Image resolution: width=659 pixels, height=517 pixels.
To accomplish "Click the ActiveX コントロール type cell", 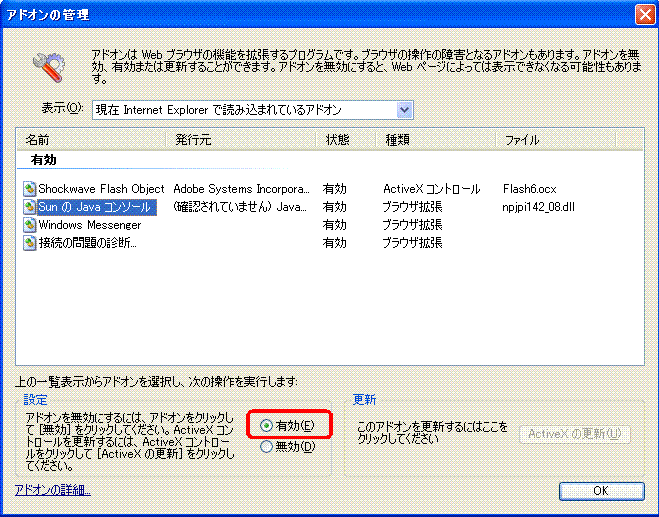I will tap(432, 189).
